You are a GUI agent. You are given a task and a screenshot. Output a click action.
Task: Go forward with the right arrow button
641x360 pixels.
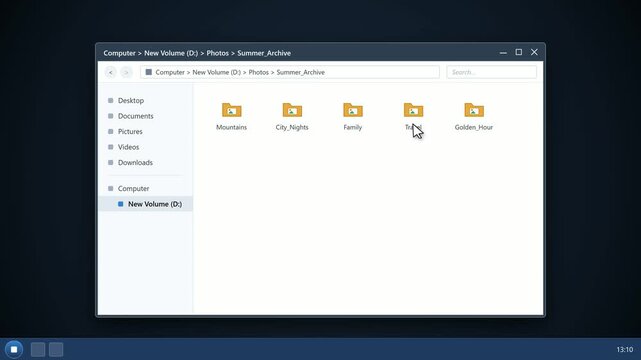(126, 72)
